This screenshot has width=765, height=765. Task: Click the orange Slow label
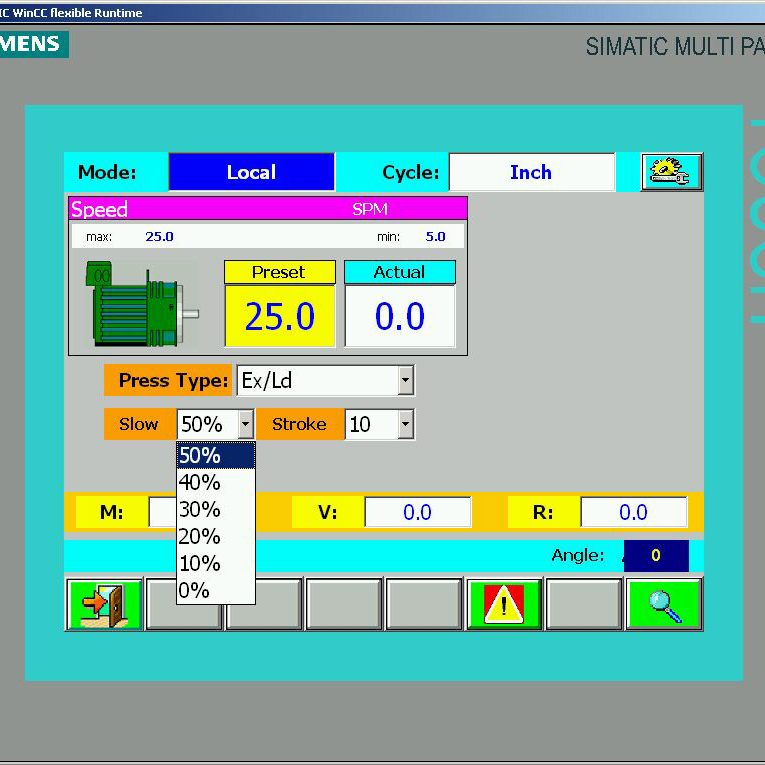click(x=140, y=424)
